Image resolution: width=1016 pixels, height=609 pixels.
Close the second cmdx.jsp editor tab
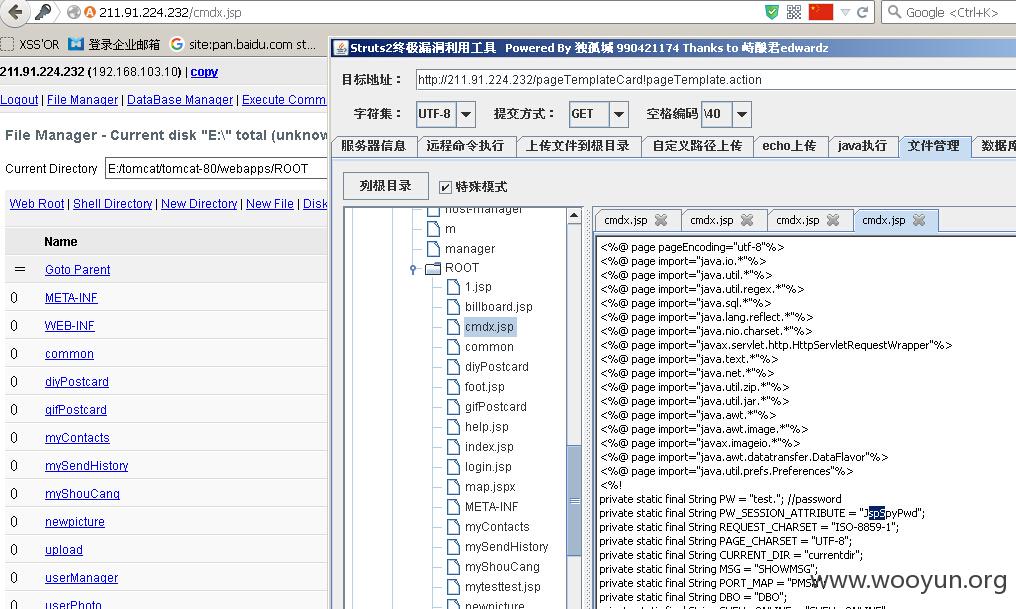747,220
